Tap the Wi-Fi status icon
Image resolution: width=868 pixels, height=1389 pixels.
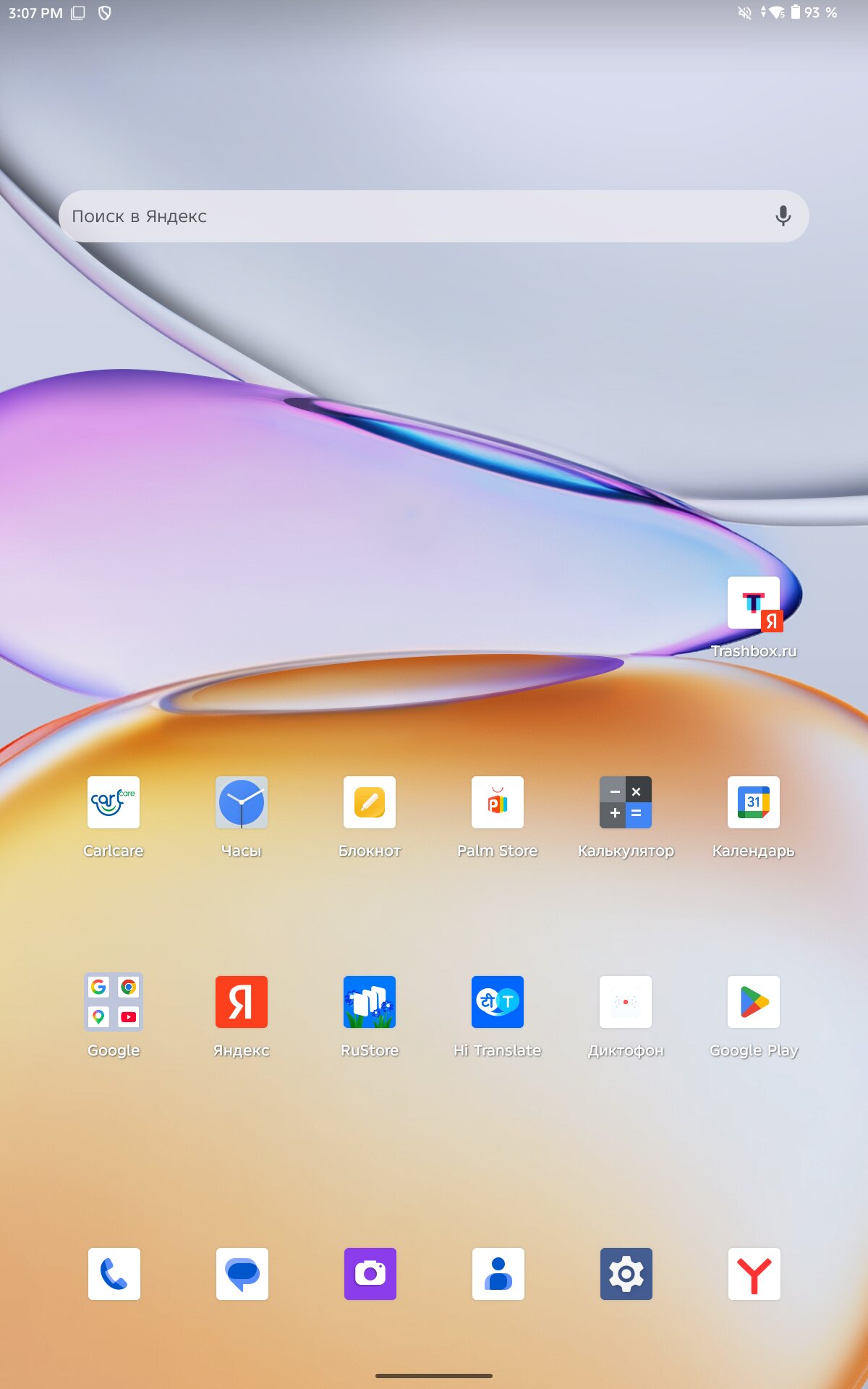point(778,12)
